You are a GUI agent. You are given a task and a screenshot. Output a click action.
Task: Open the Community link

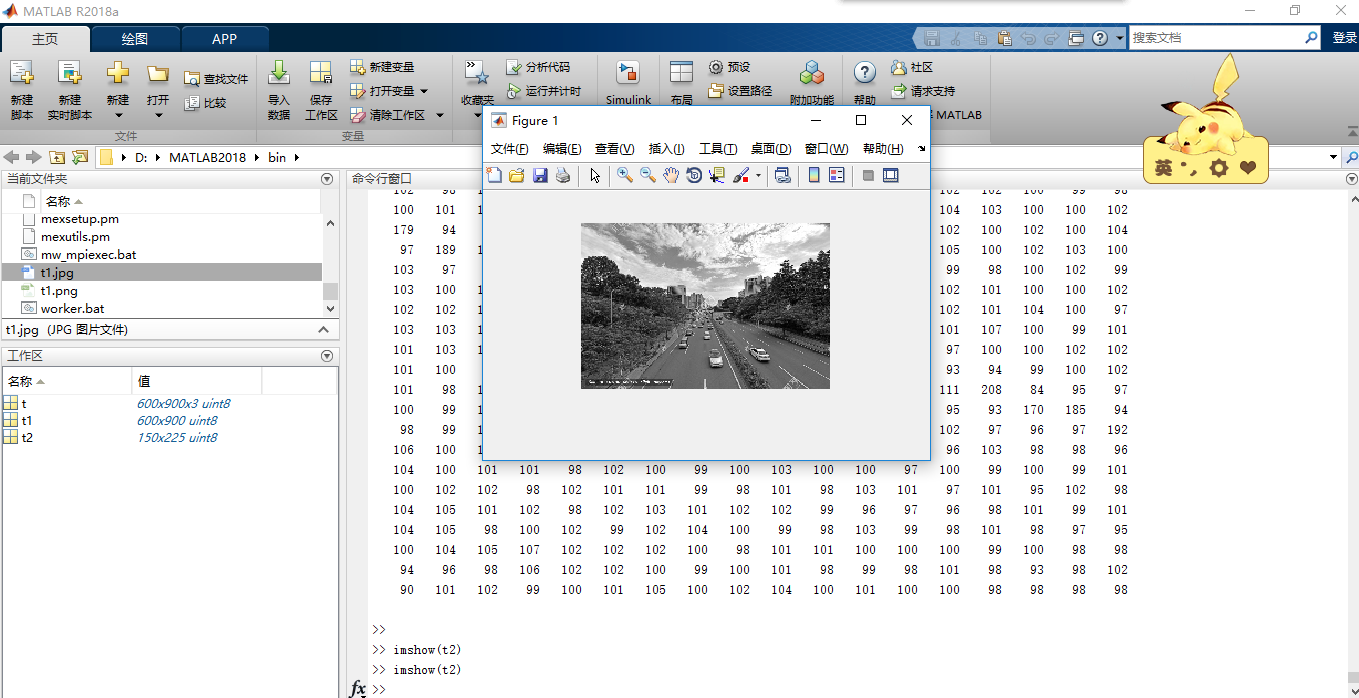click(x=911, y=67)
